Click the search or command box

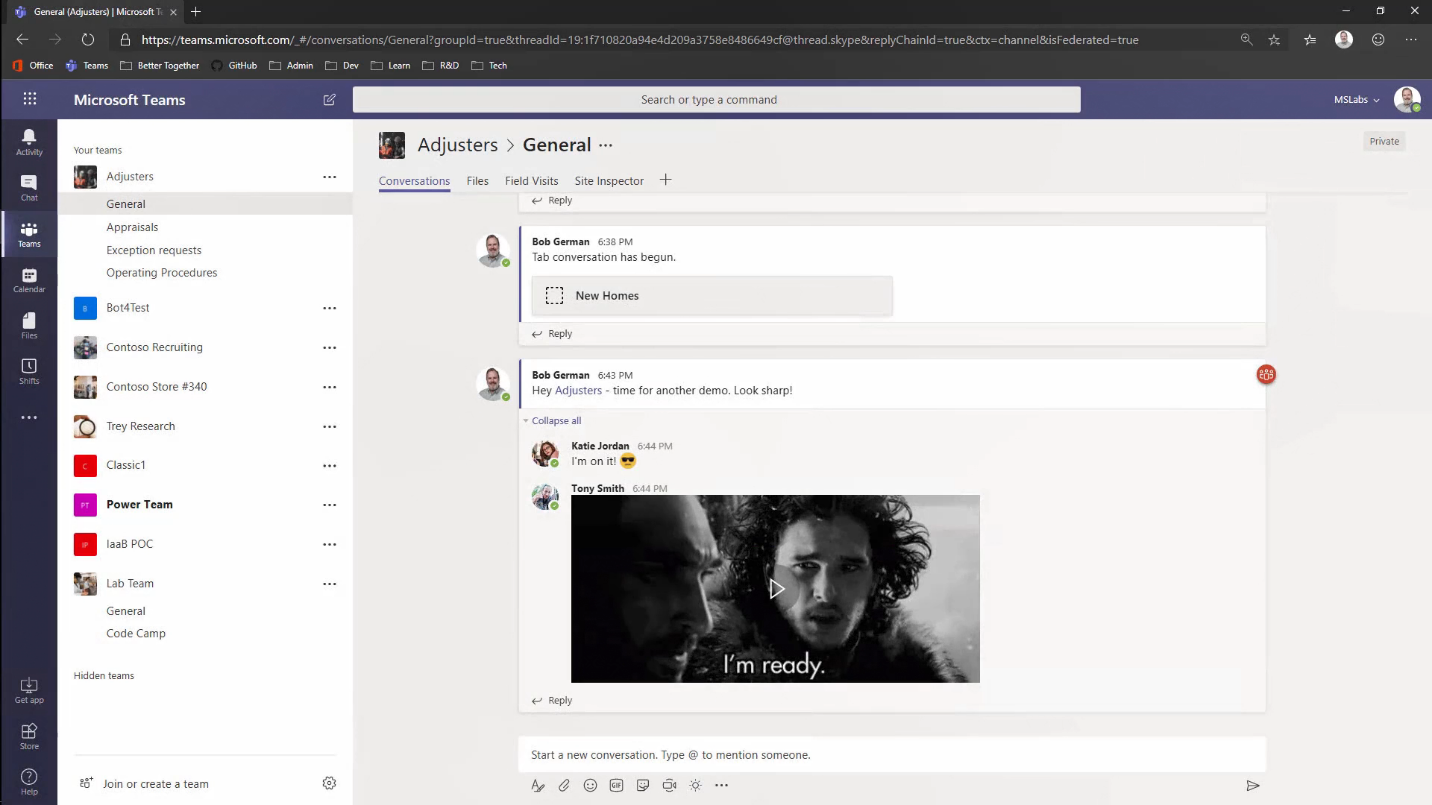pyautogui.click(x=716, y=100)
